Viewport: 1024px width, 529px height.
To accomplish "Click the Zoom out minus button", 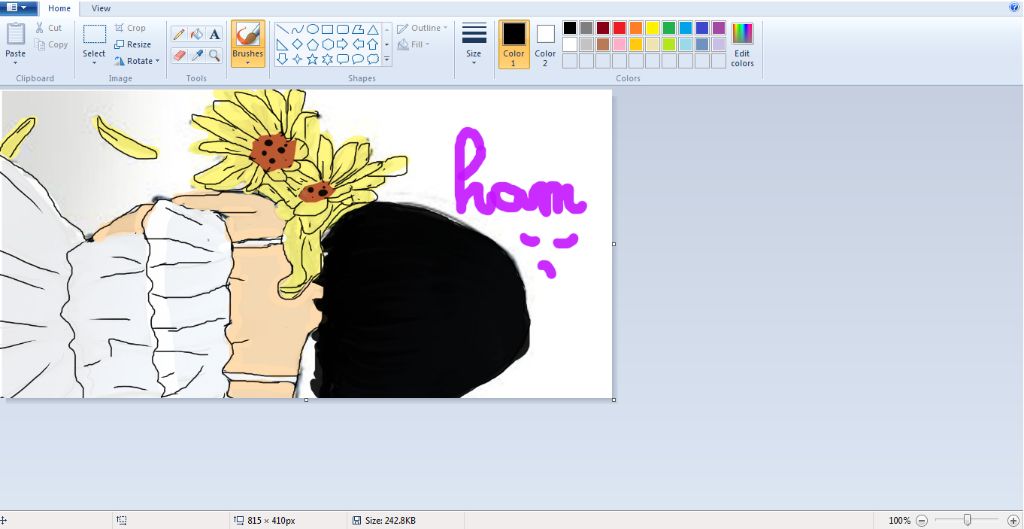I will 921,521.
